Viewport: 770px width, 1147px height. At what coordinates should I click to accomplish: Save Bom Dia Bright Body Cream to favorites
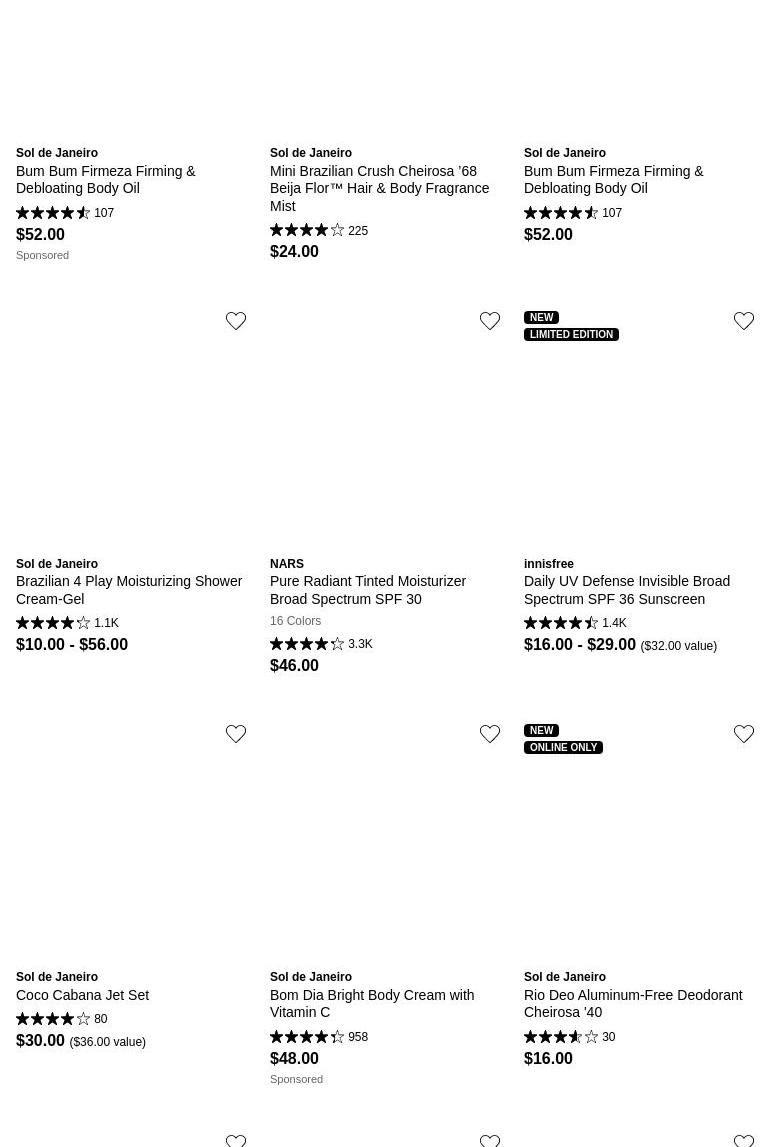pyautogui.click(x=490, y=734)
